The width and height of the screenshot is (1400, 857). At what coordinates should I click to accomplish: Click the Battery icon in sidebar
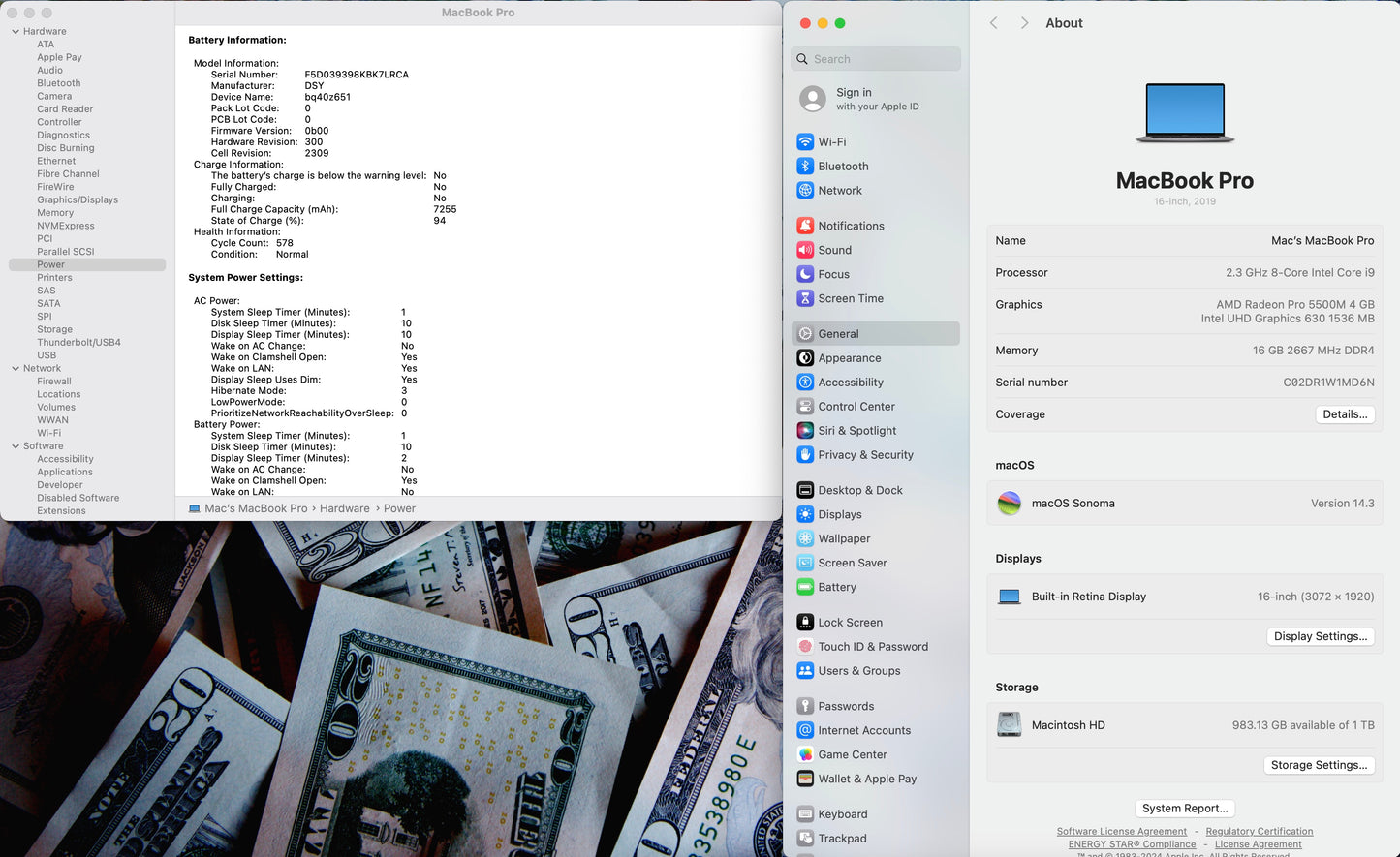pos(805,587)
